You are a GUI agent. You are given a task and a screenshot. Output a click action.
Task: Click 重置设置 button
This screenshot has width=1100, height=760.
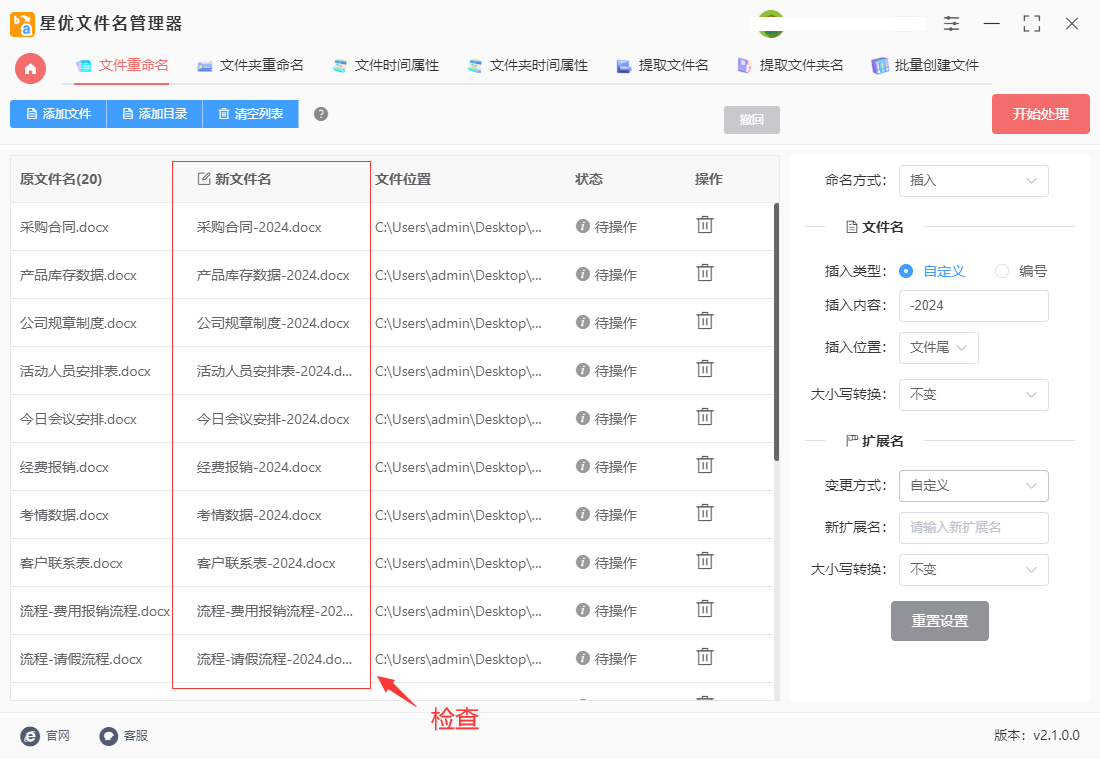(939, 621)
